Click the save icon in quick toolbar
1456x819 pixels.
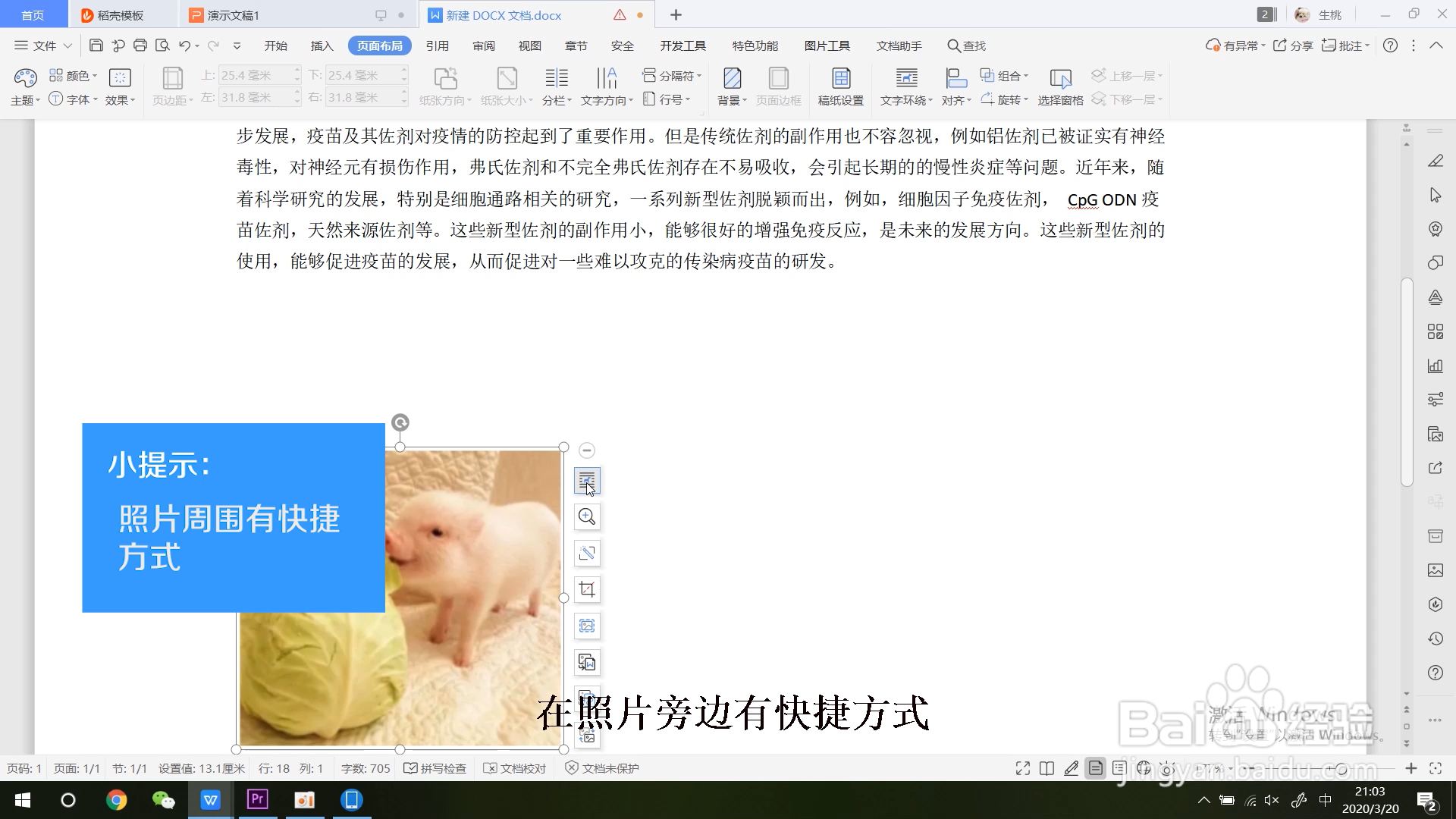tap(96, 45)
